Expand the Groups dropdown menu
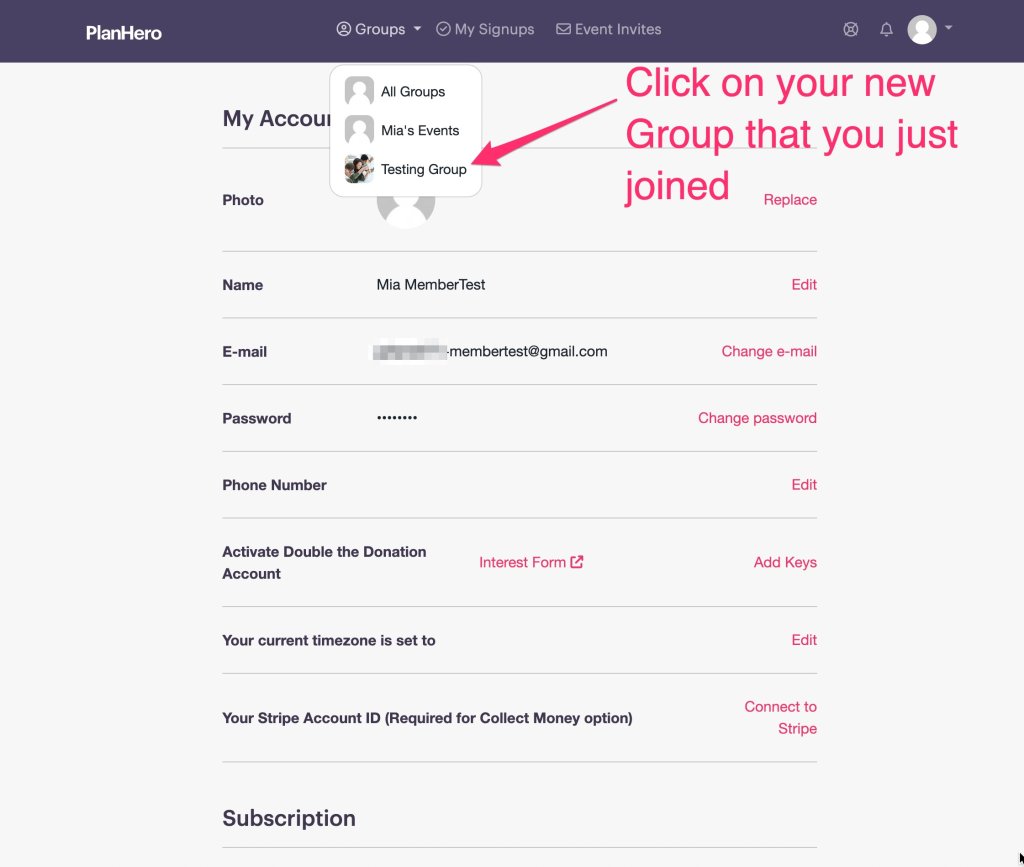The height and width of the screenshot is (867, 1024). (379, 30)
